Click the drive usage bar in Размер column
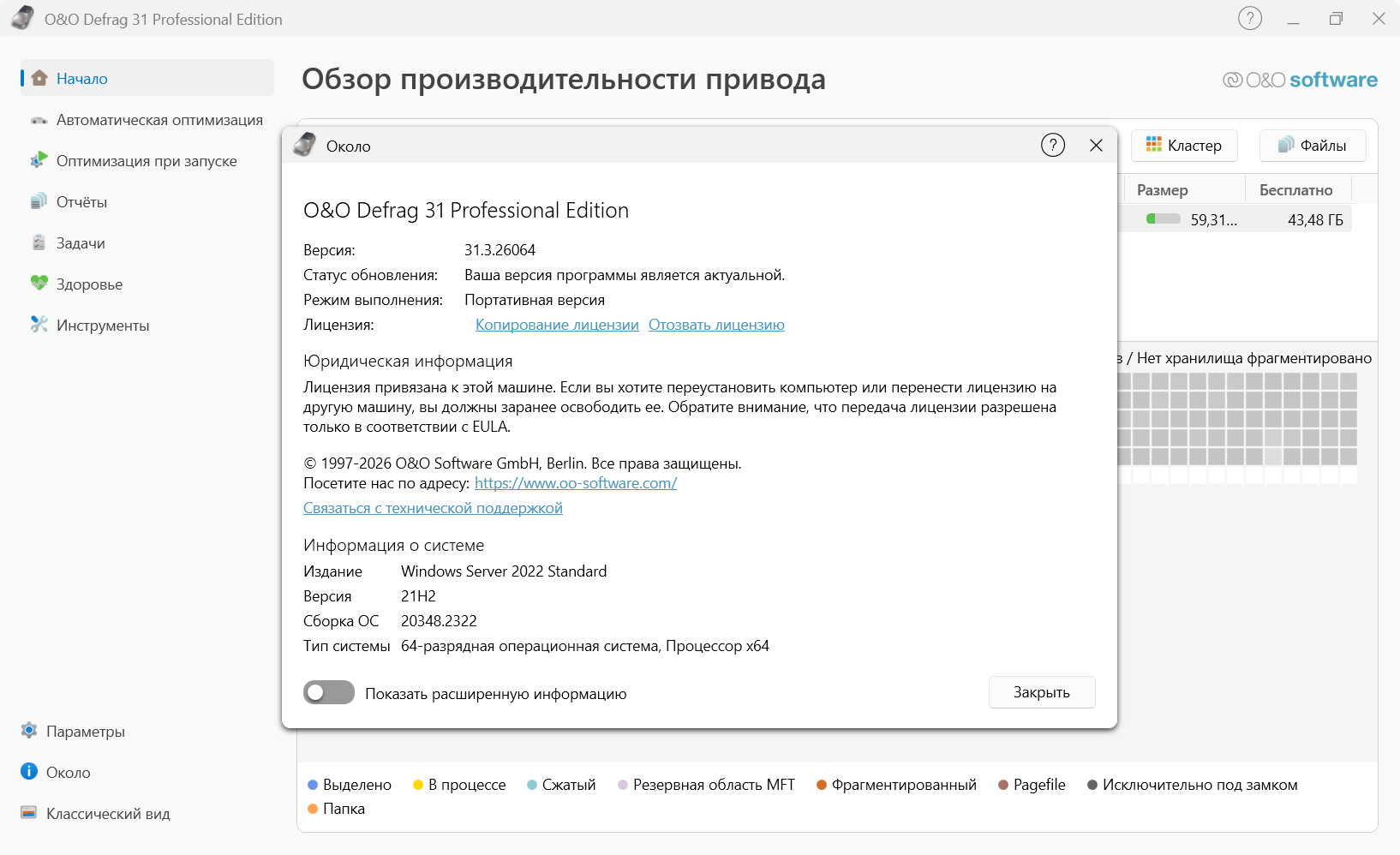 (x=1164, y=218)
